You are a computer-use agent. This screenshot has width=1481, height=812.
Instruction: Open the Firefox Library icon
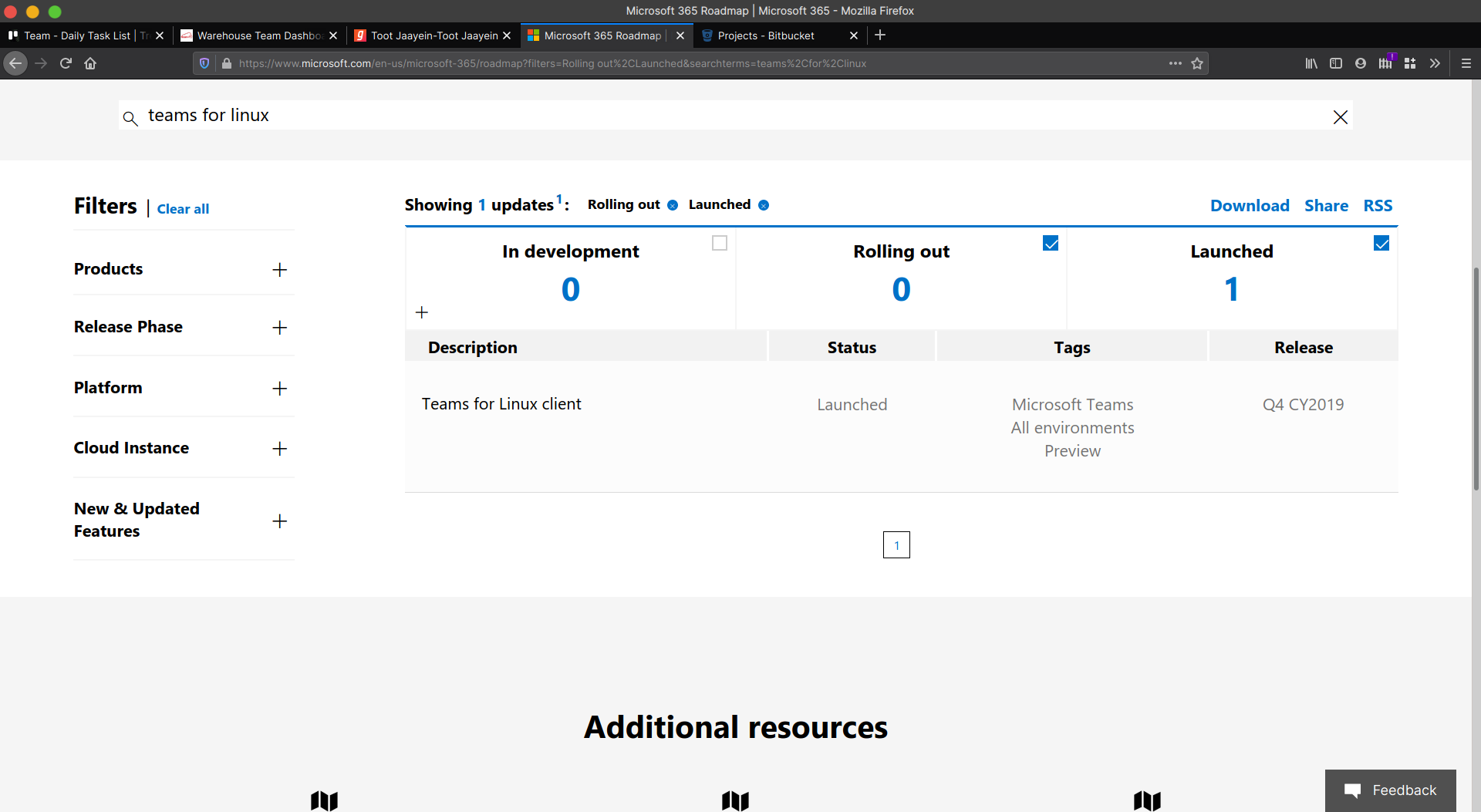(1311, 63)
